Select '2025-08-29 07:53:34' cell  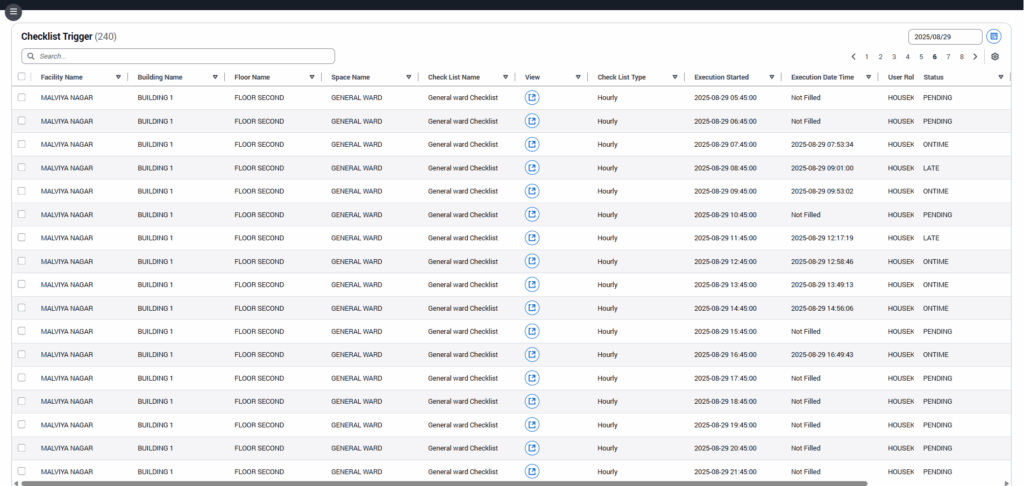coord(822,144)
